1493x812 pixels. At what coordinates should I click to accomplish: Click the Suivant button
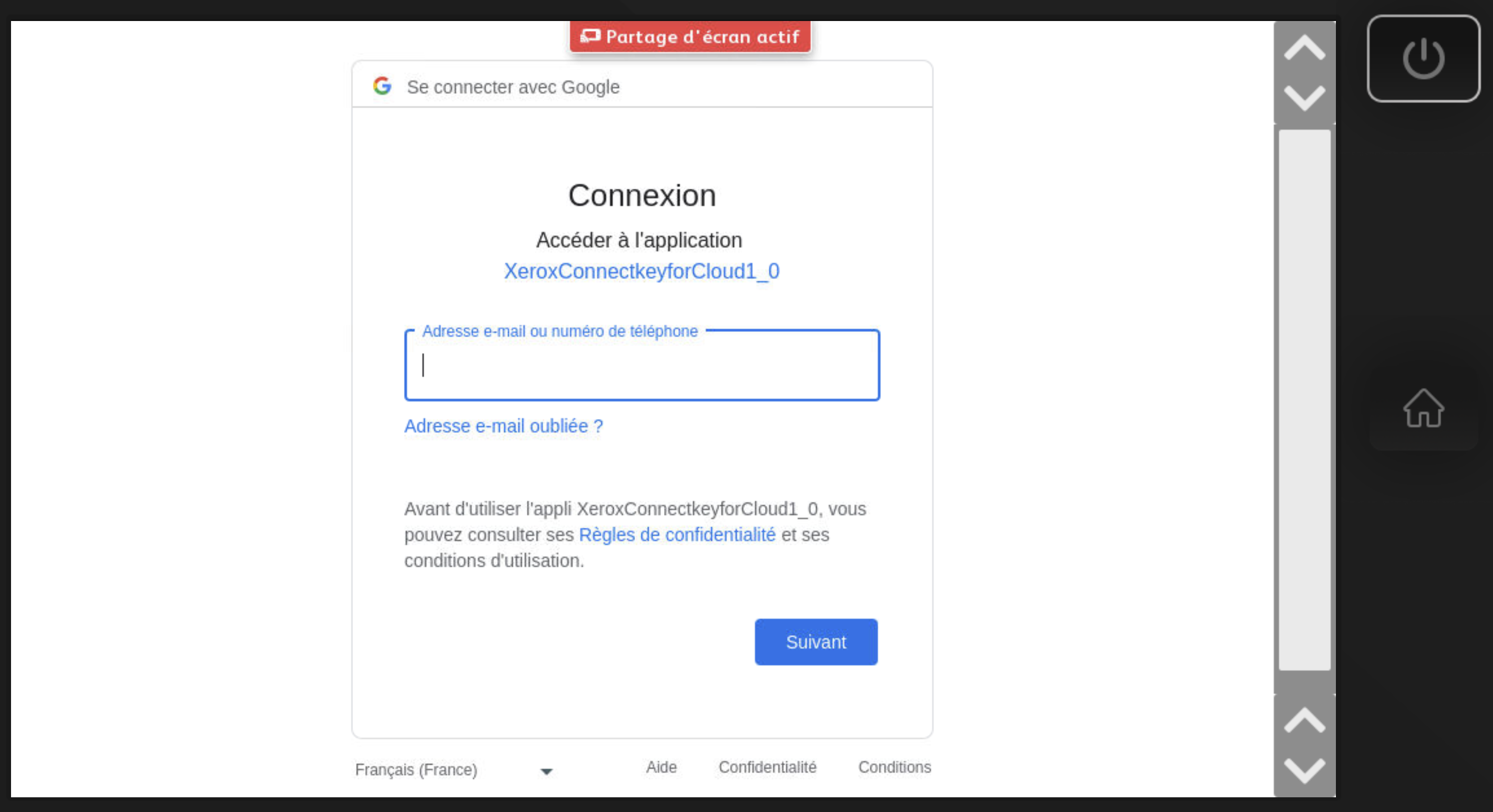pyautogui.click(x=816, y=642)
